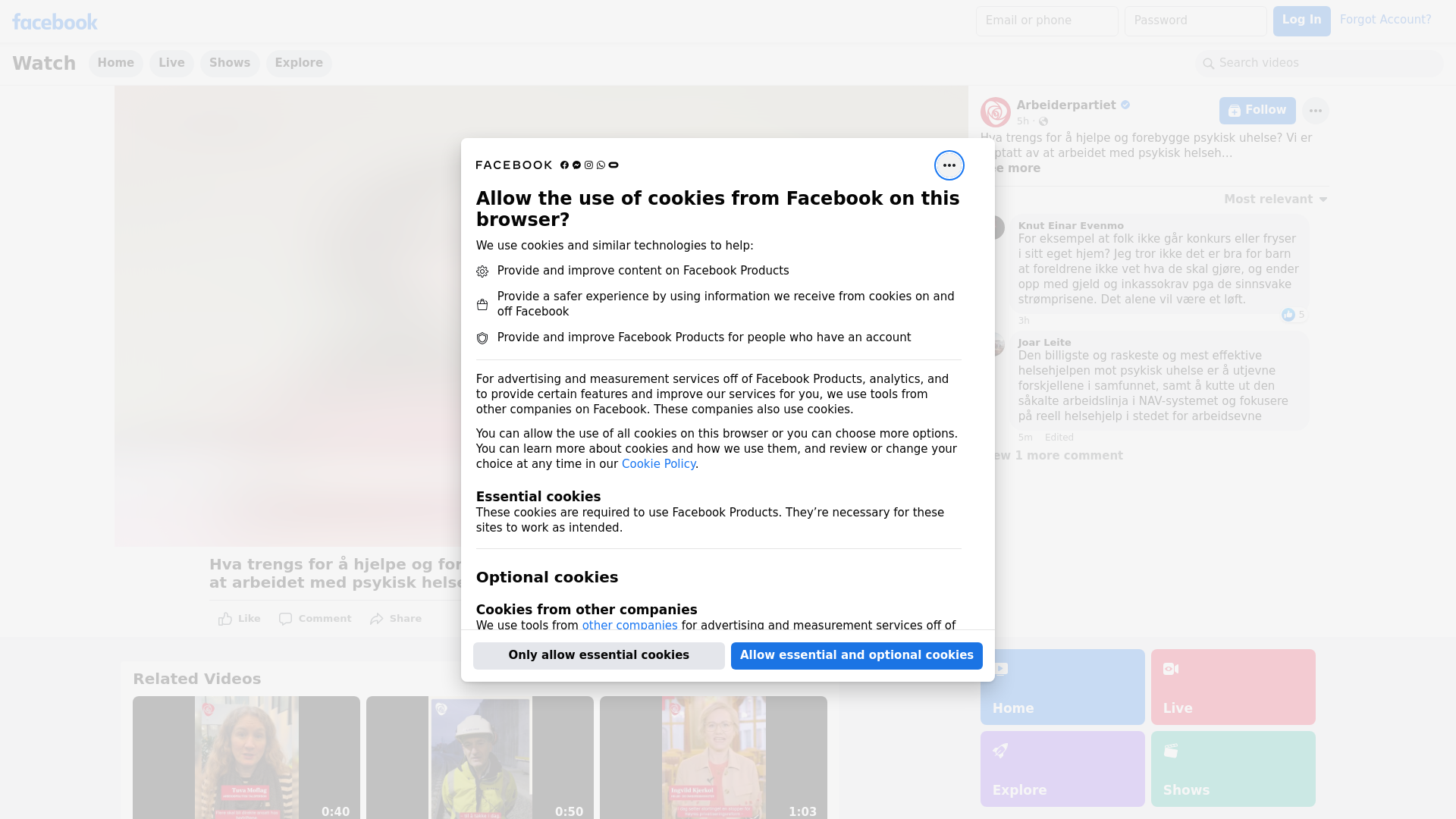Expand View 1 more comment
Image resolution: width=1456 pixels, height=819 pixels.
1057,456
